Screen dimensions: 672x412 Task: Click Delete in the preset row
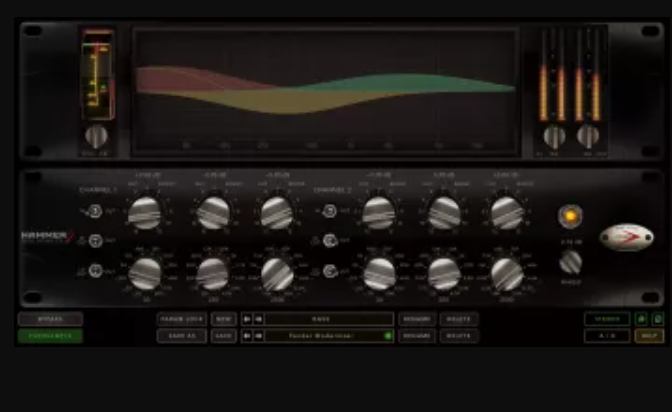pyautogui.click(x=459, y=336)
